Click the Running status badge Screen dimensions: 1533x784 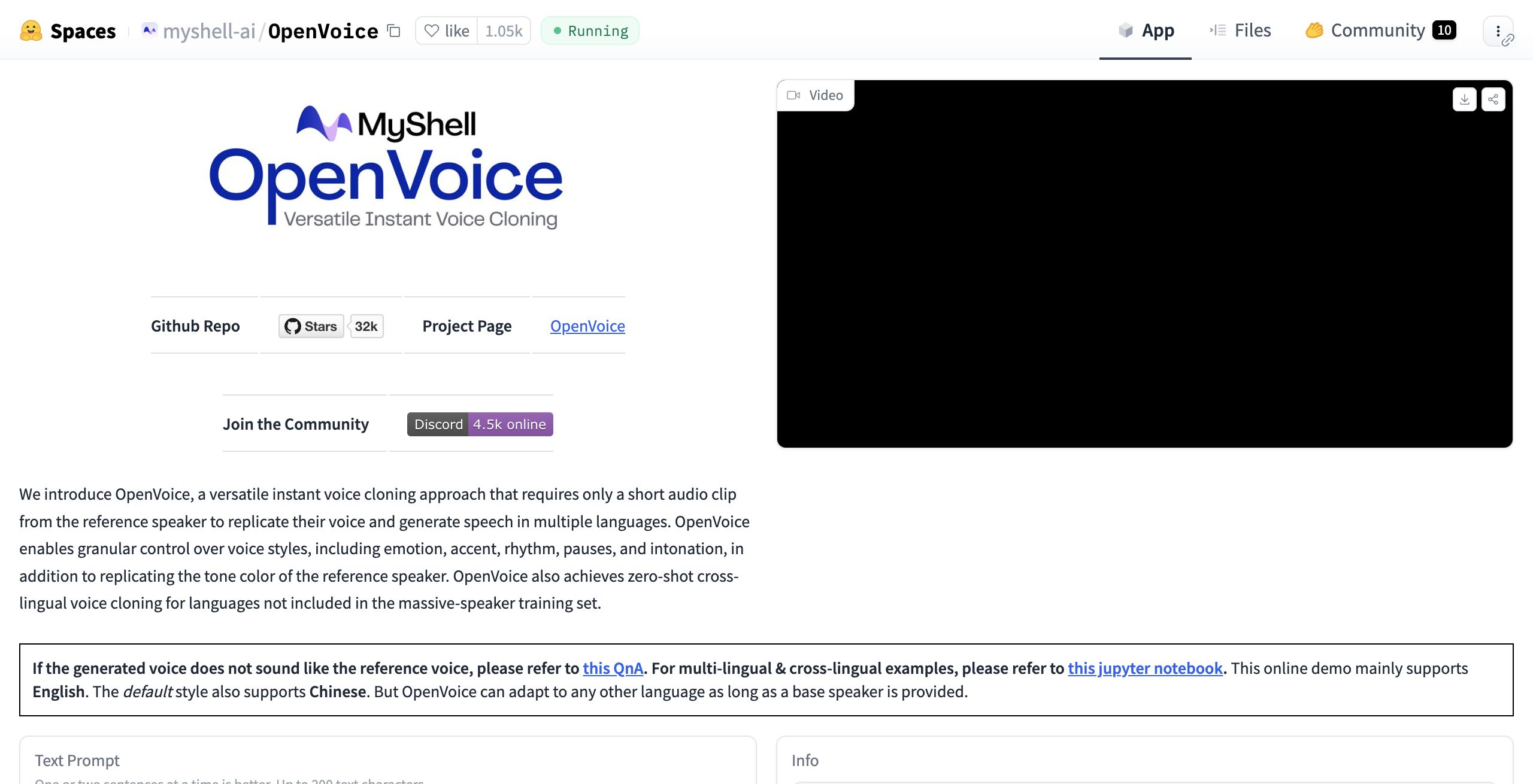(x=590, y=31)
